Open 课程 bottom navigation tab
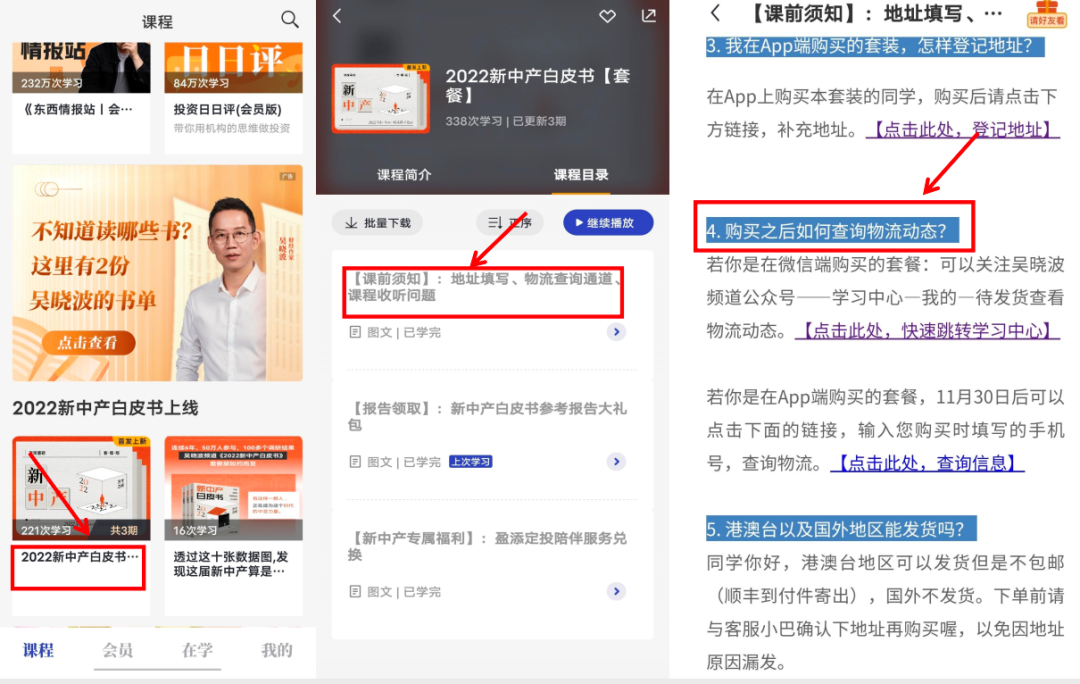The width and height of the screenshot is (1080, 684). click(39, 650)
